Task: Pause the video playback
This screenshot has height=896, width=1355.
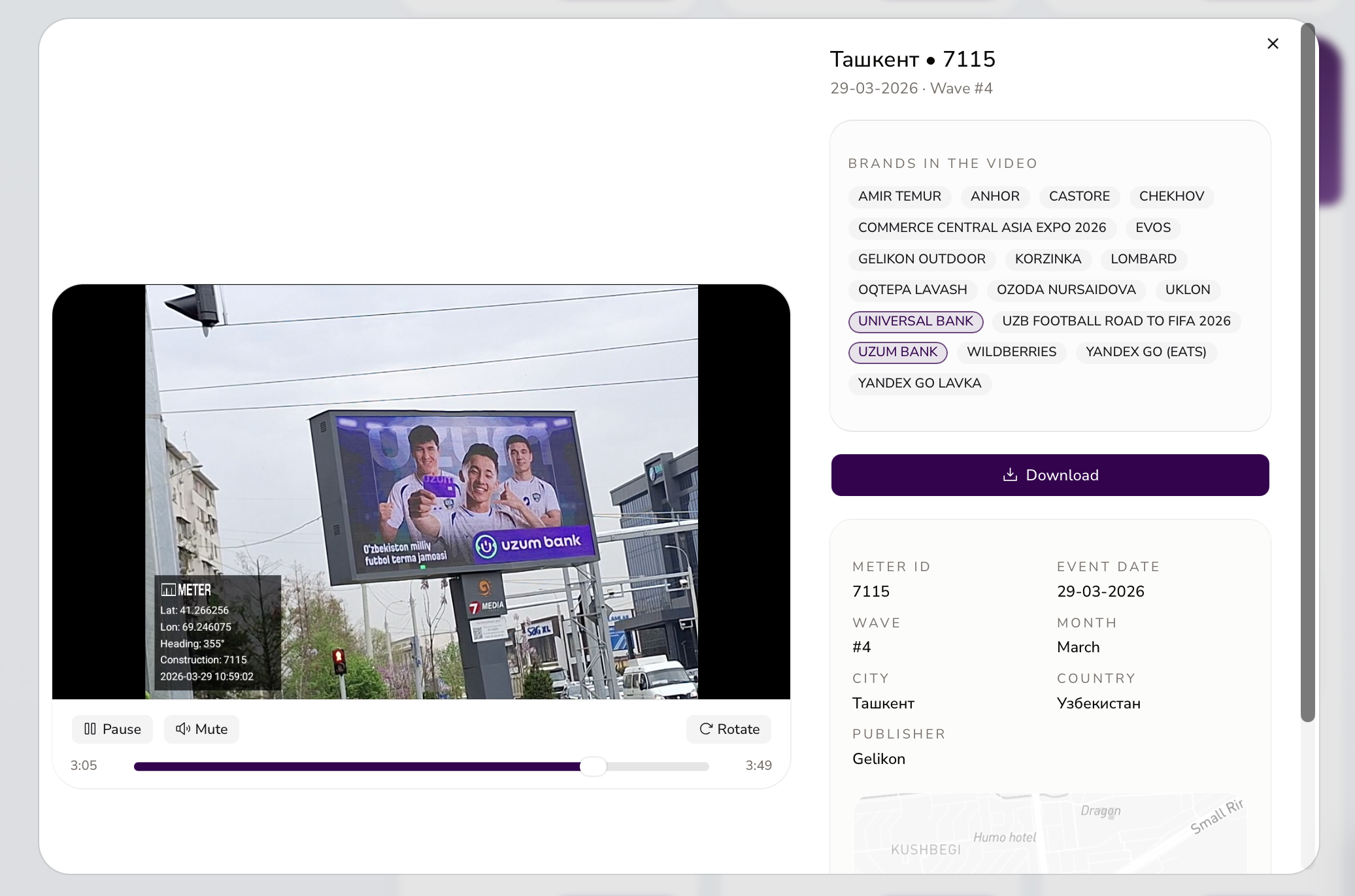Action: pyautogui.click(x=112, y=729)
